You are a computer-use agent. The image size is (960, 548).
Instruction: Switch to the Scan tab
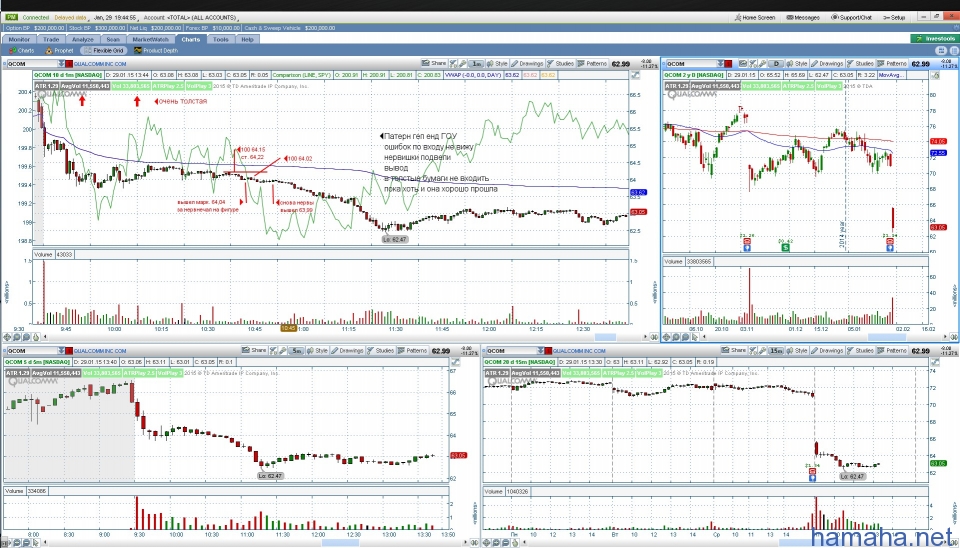point(113,39)
